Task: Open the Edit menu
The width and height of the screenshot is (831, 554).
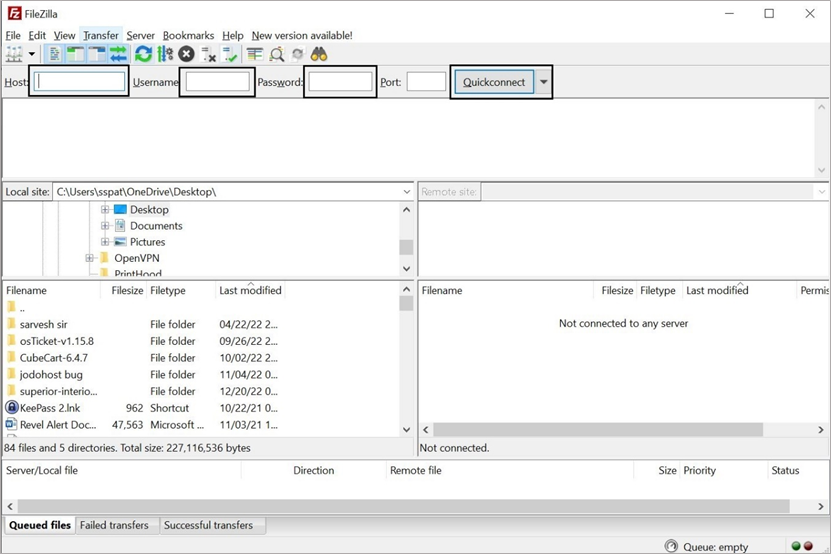Action: tap(37, 36)
